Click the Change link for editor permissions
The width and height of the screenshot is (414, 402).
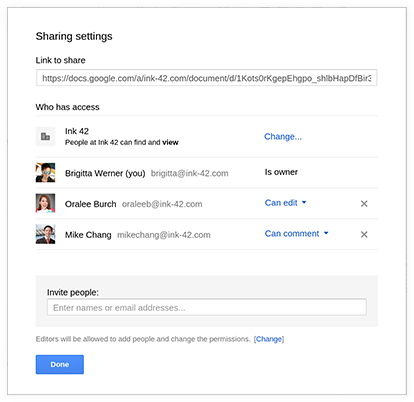269,339
